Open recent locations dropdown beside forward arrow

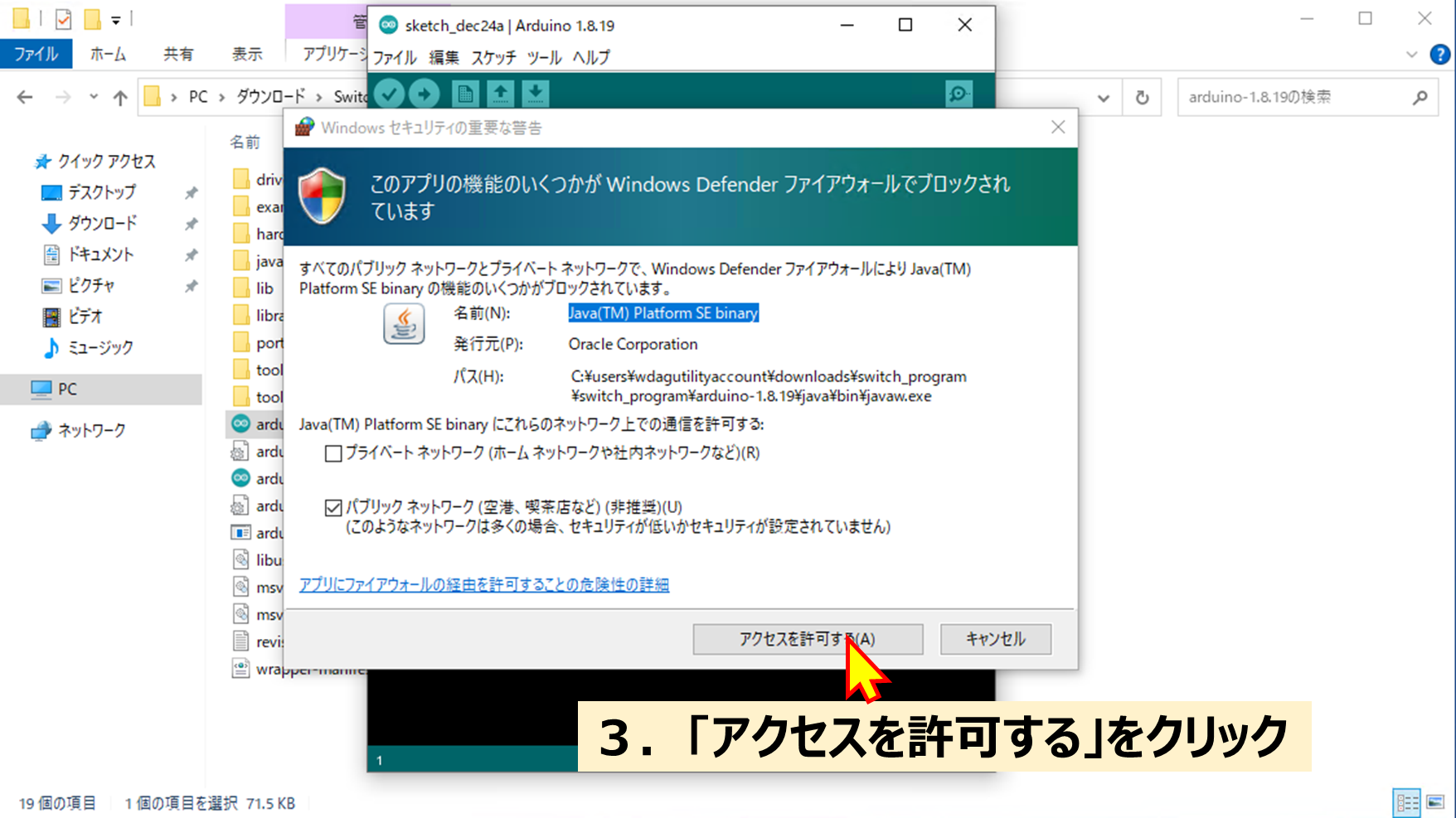coord(94,97)
